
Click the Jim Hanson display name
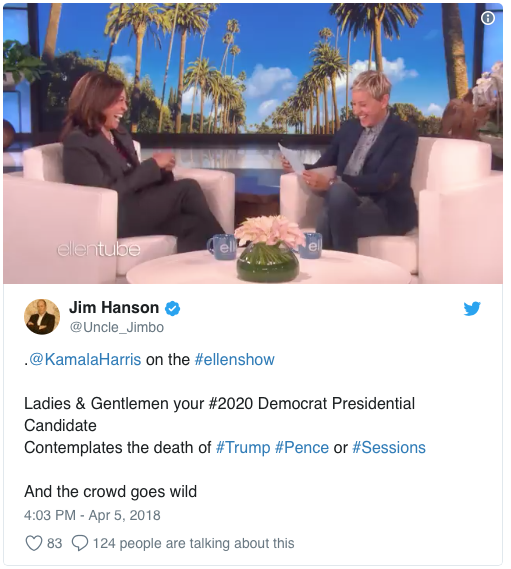[114, 308]
